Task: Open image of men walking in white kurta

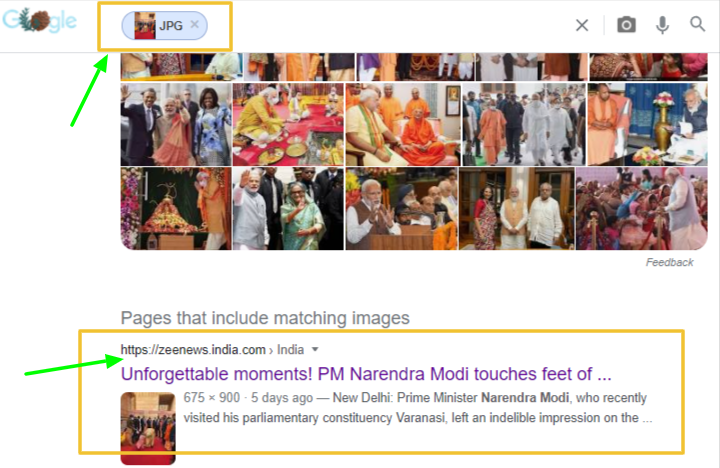Action: tap(524, 124)
